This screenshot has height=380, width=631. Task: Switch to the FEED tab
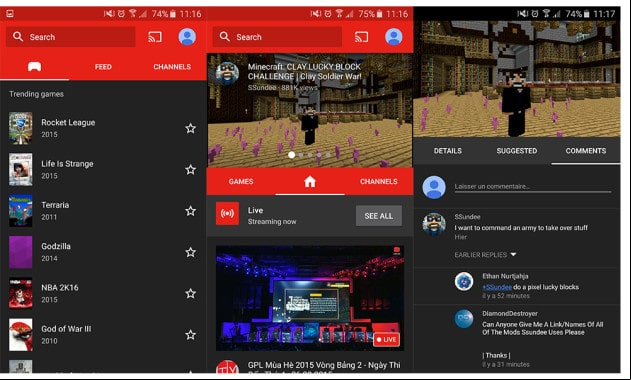point(103,67)
